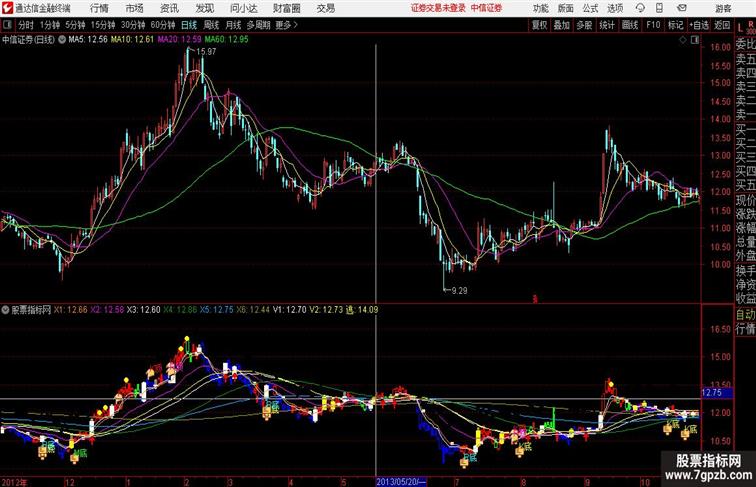This screenshot has width=756, height=487.
Task: Toggle the panel icon left of 分时
Action: [x=7, y=25]
